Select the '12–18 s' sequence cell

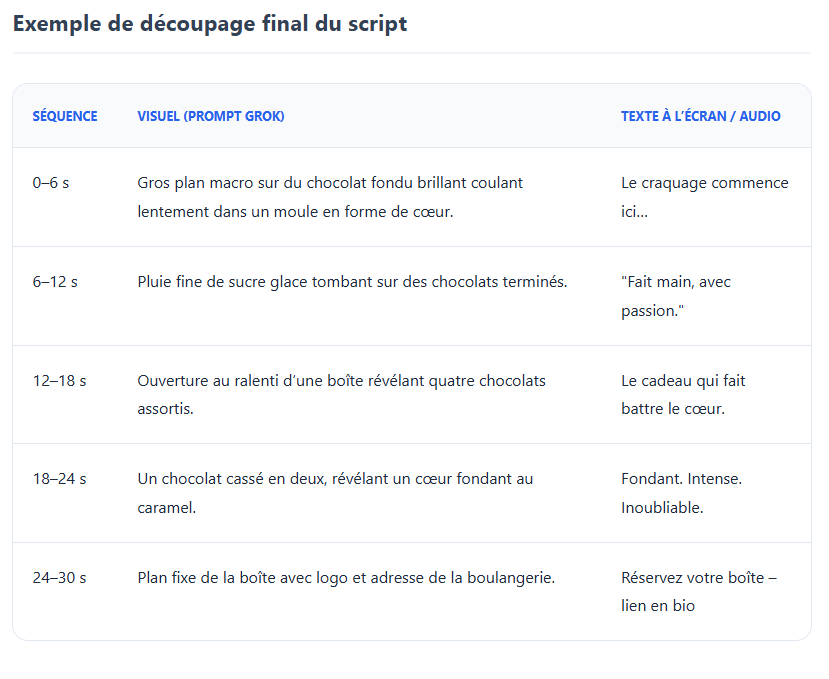tap(59, 381)
